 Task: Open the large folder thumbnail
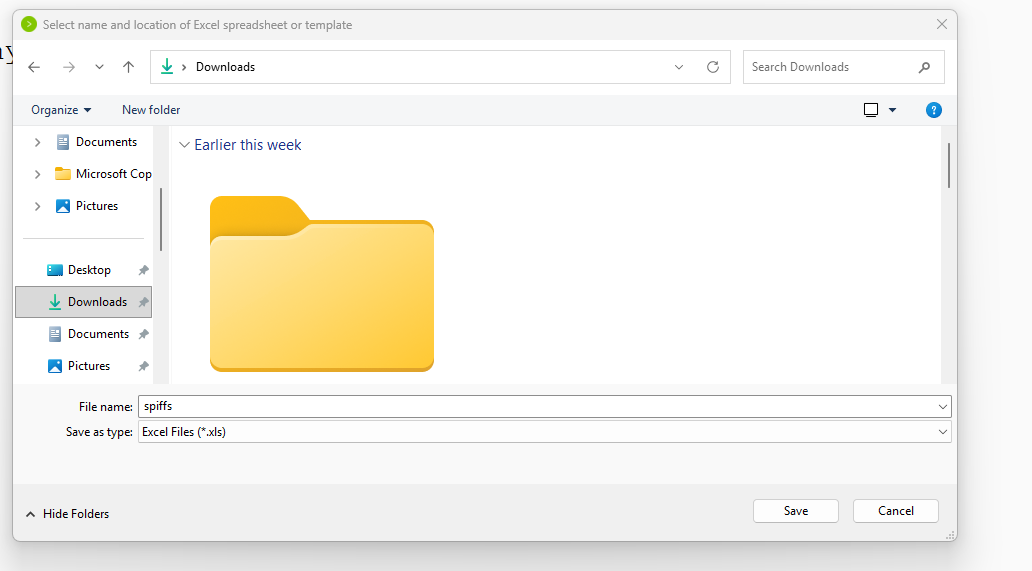click(x=322, y=285)
